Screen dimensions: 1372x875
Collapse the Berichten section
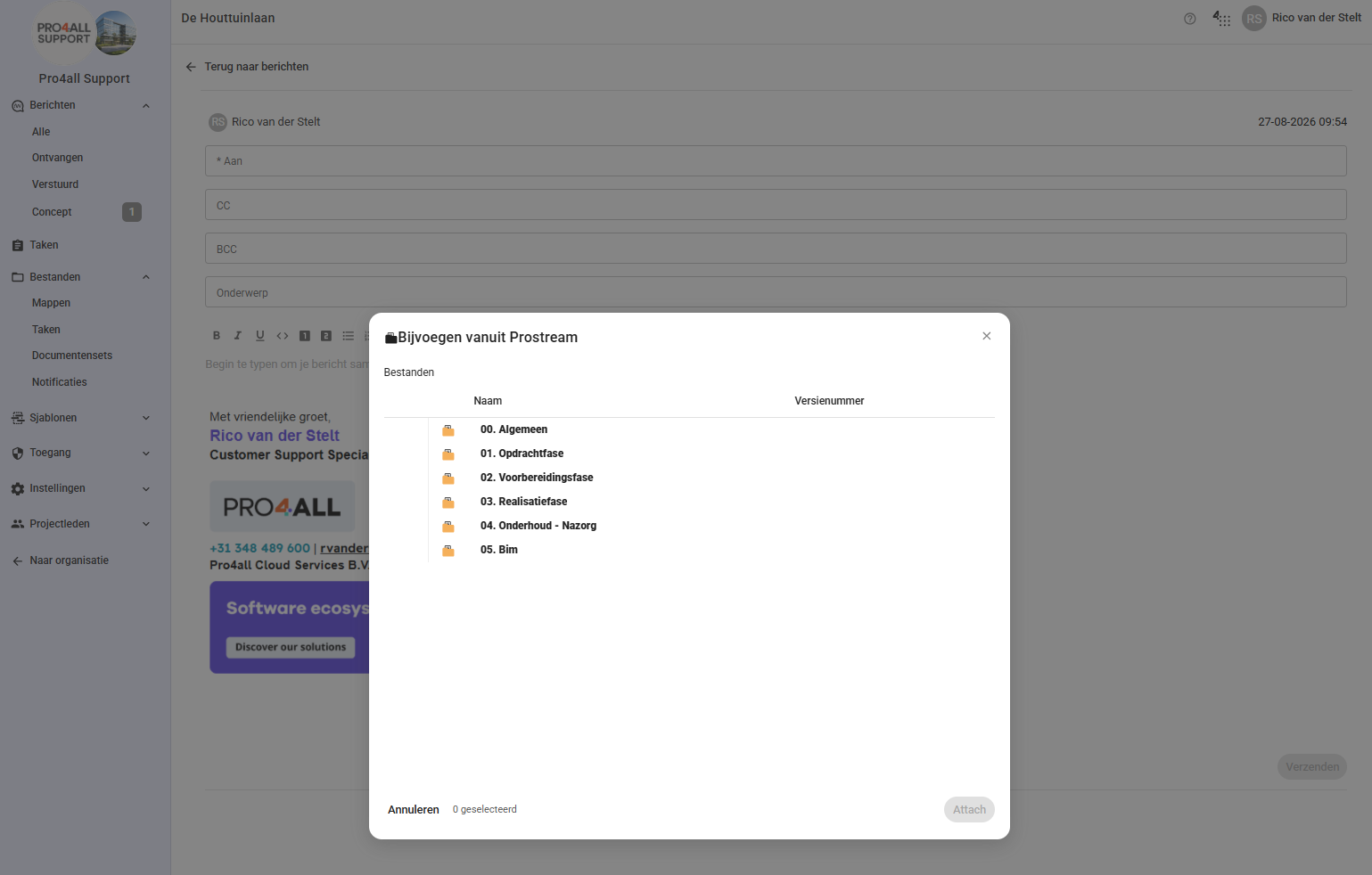click(x=146, y=106)
